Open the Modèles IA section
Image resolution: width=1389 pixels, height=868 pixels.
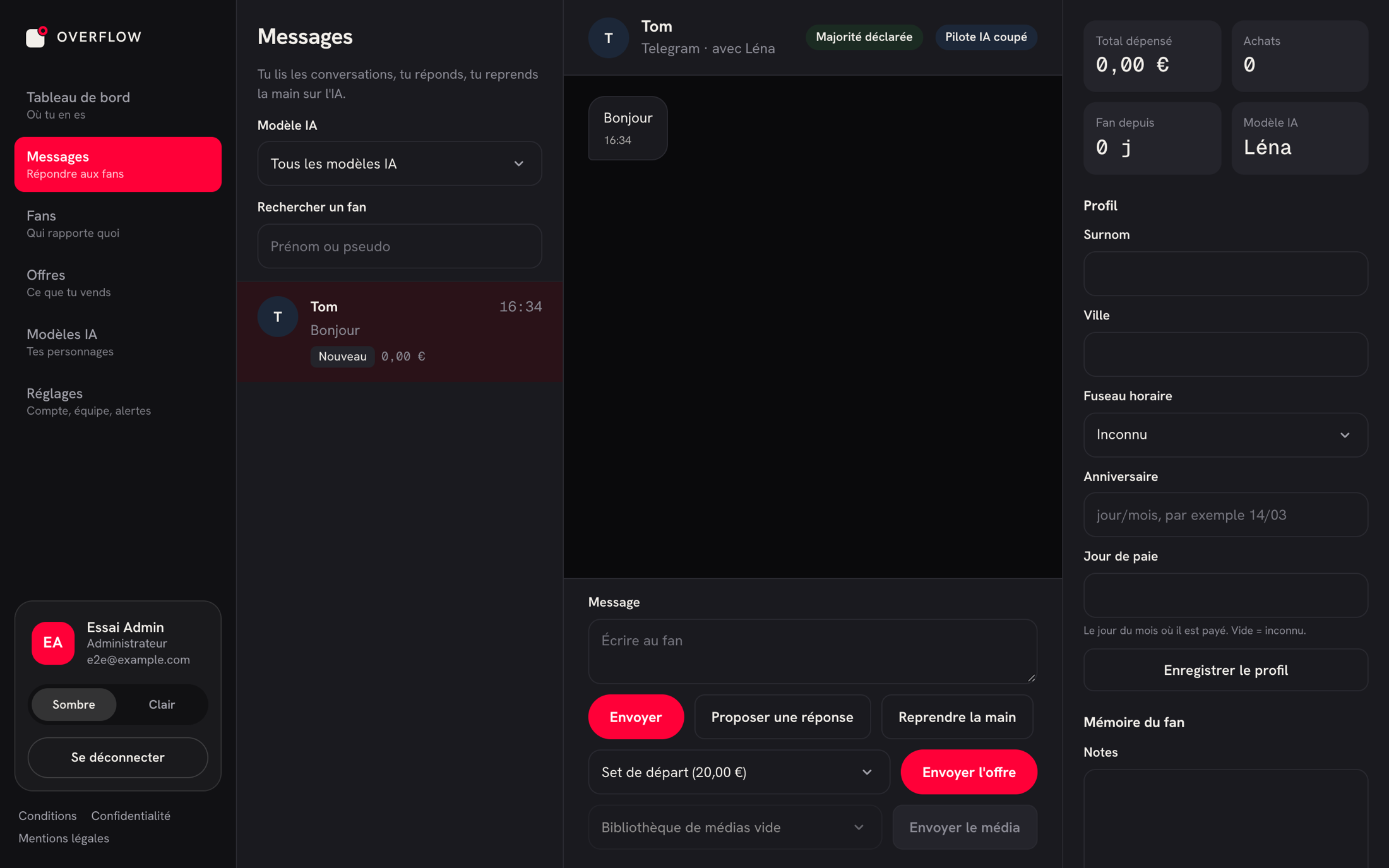click(x=118, y=342)
